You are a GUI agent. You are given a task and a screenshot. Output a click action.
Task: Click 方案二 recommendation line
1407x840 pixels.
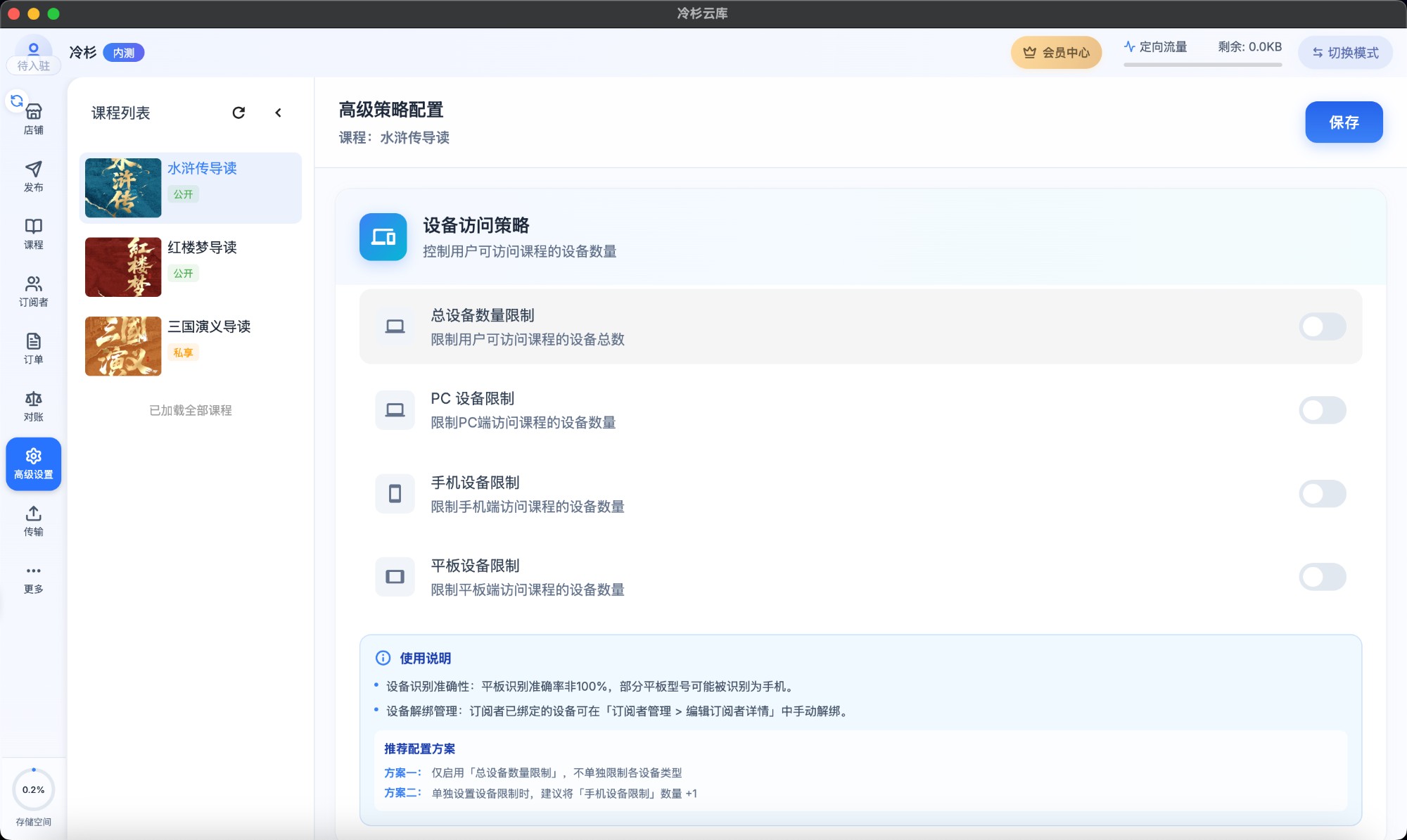pyautogui.click(x=541, y=794)
